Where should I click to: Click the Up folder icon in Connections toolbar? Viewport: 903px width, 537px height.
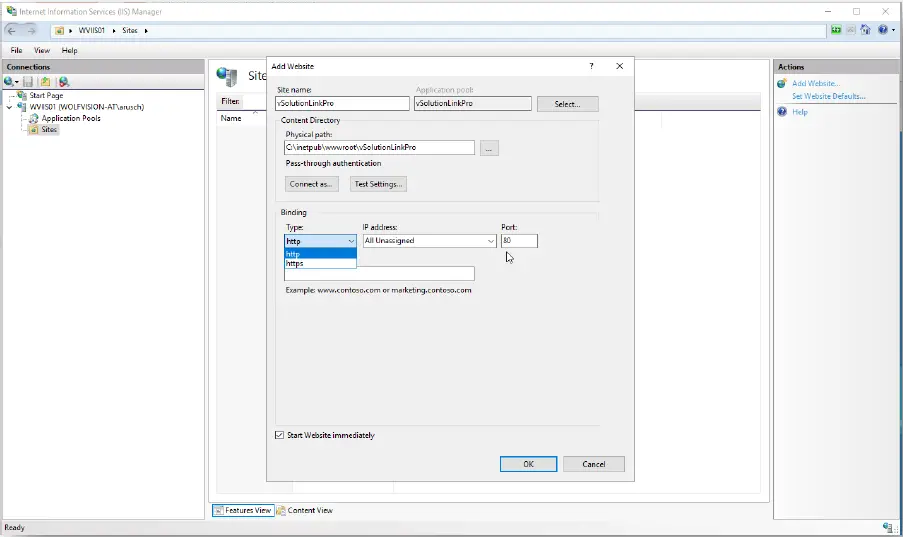click(x=45, y=81)
